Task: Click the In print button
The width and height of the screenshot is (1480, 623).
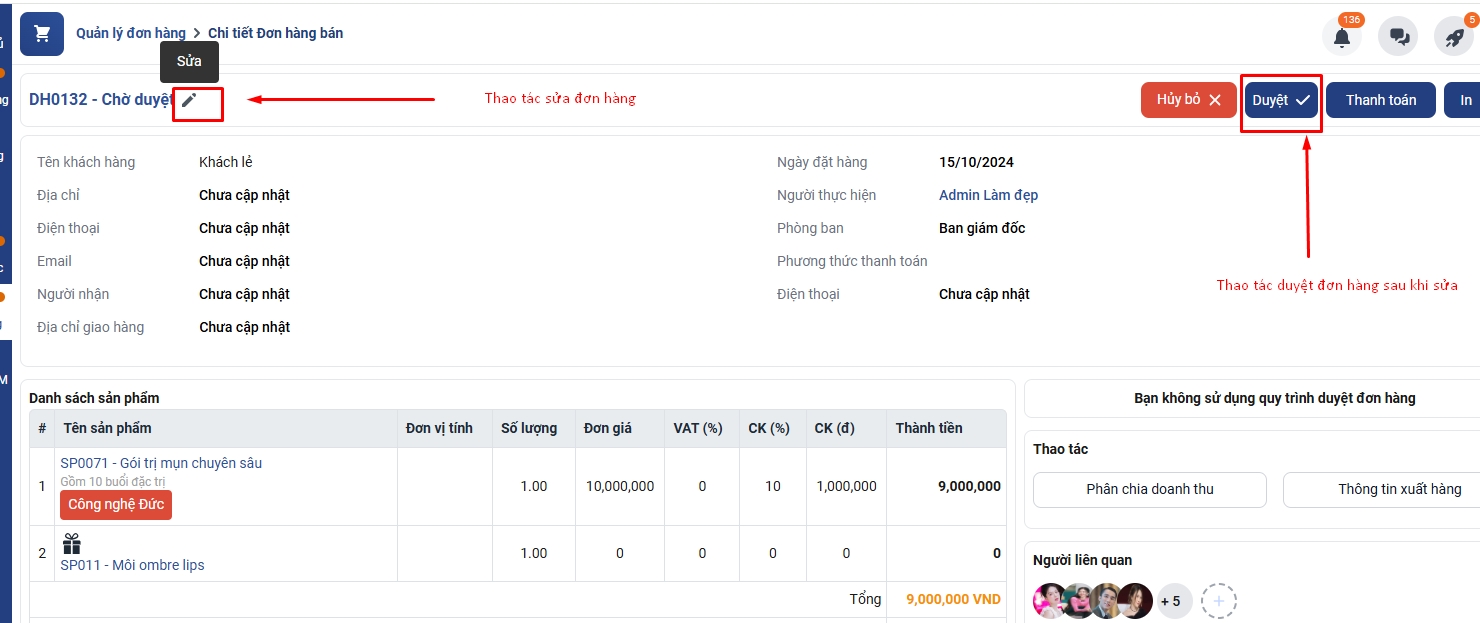Action: point(1464,100)
